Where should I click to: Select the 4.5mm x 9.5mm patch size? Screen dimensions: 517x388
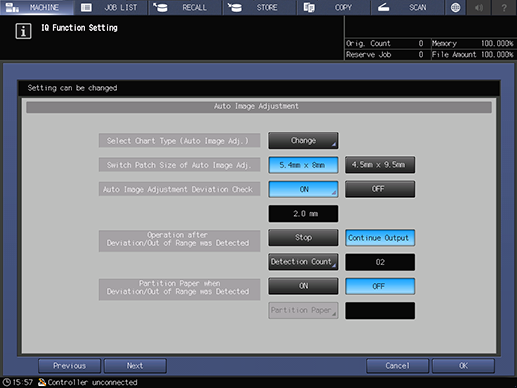[x=380, y=165]
